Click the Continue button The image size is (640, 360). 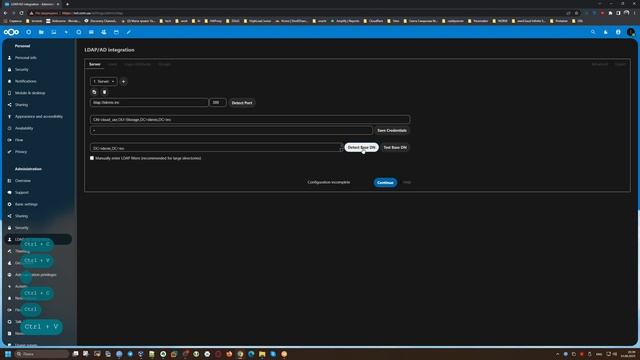(x=385, y=182)
